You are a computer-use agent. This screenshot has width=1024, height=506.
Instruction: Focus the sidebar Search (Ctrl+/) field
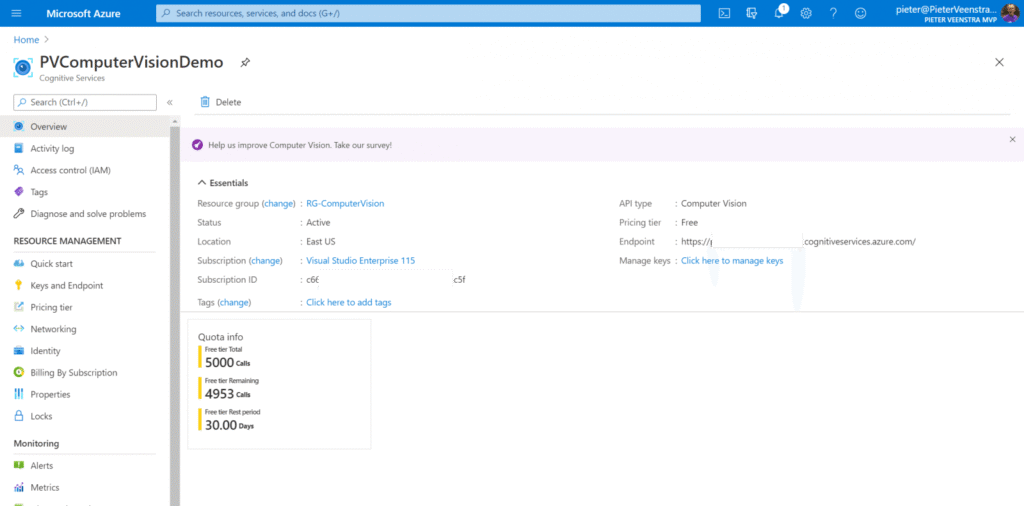85,103
